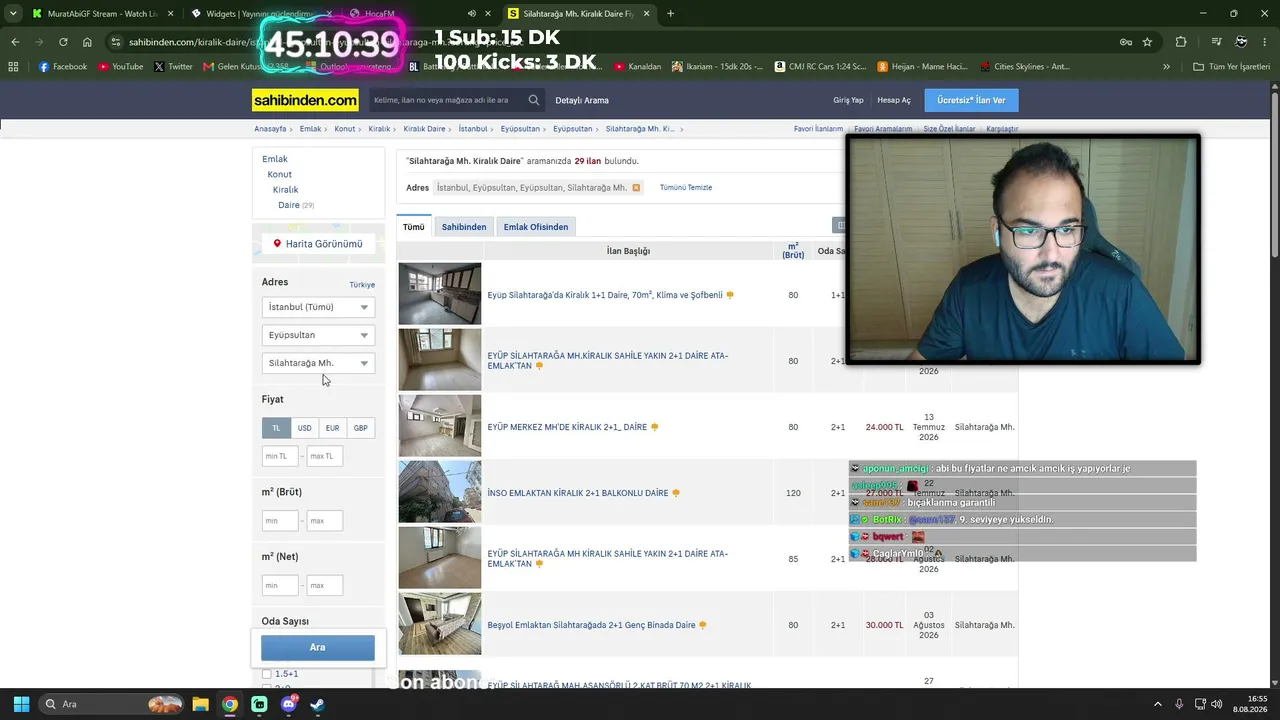The image size is (1280, 720).
Task: Show more bookmarks with the double chevron
Action: coord(1166,67)
